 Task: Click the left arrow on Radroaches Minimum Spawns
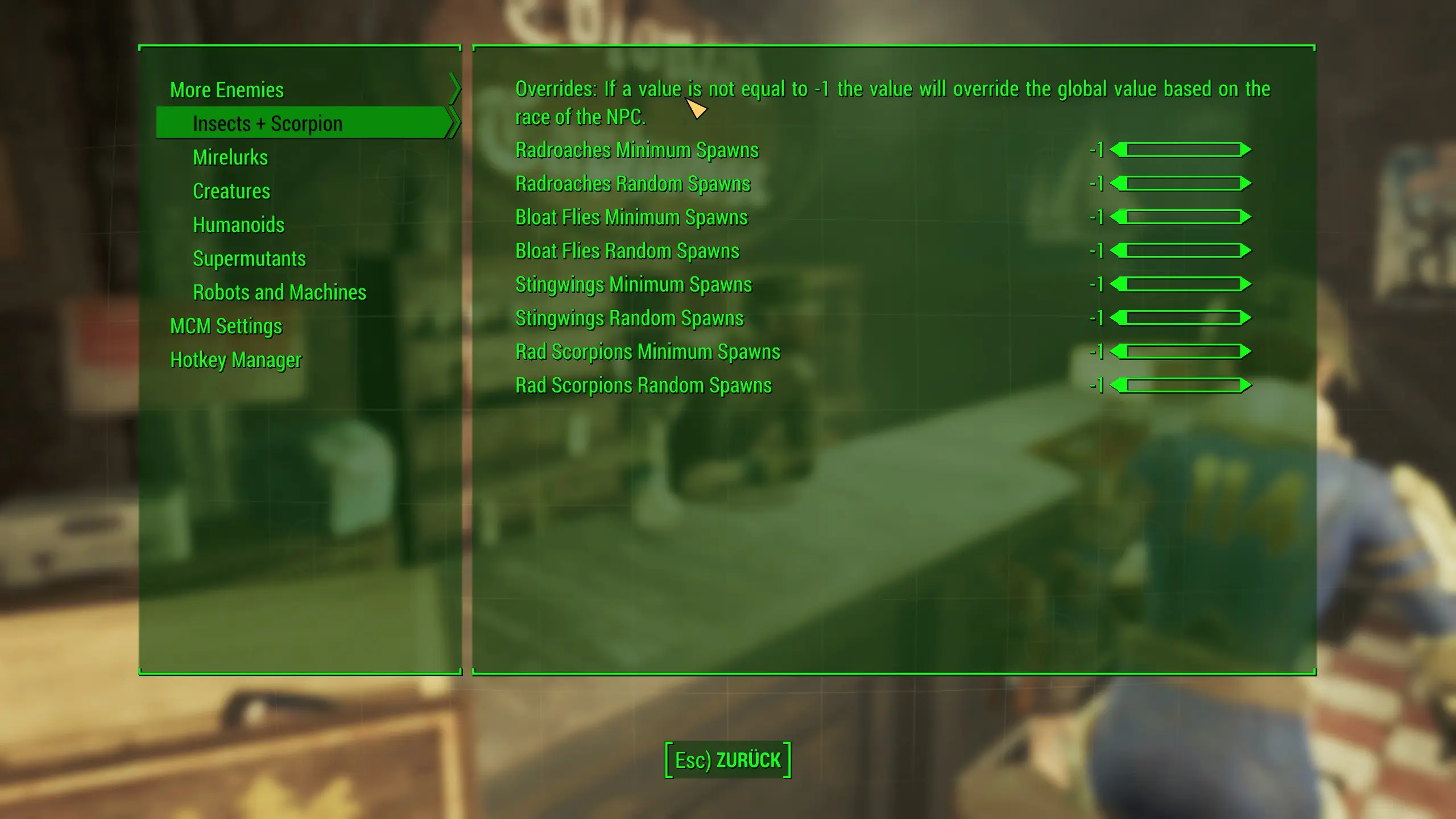[1118, 149]
